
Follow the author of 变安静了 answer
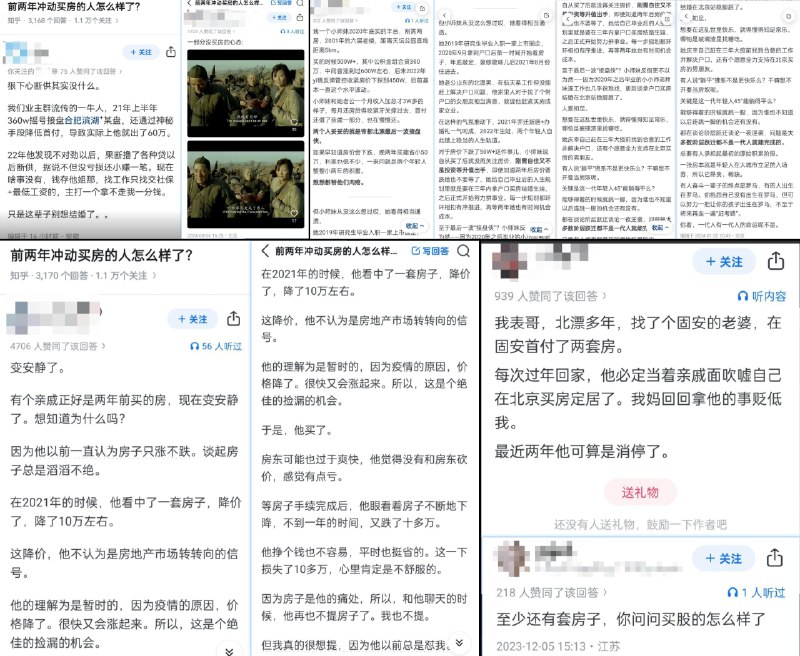192,319
